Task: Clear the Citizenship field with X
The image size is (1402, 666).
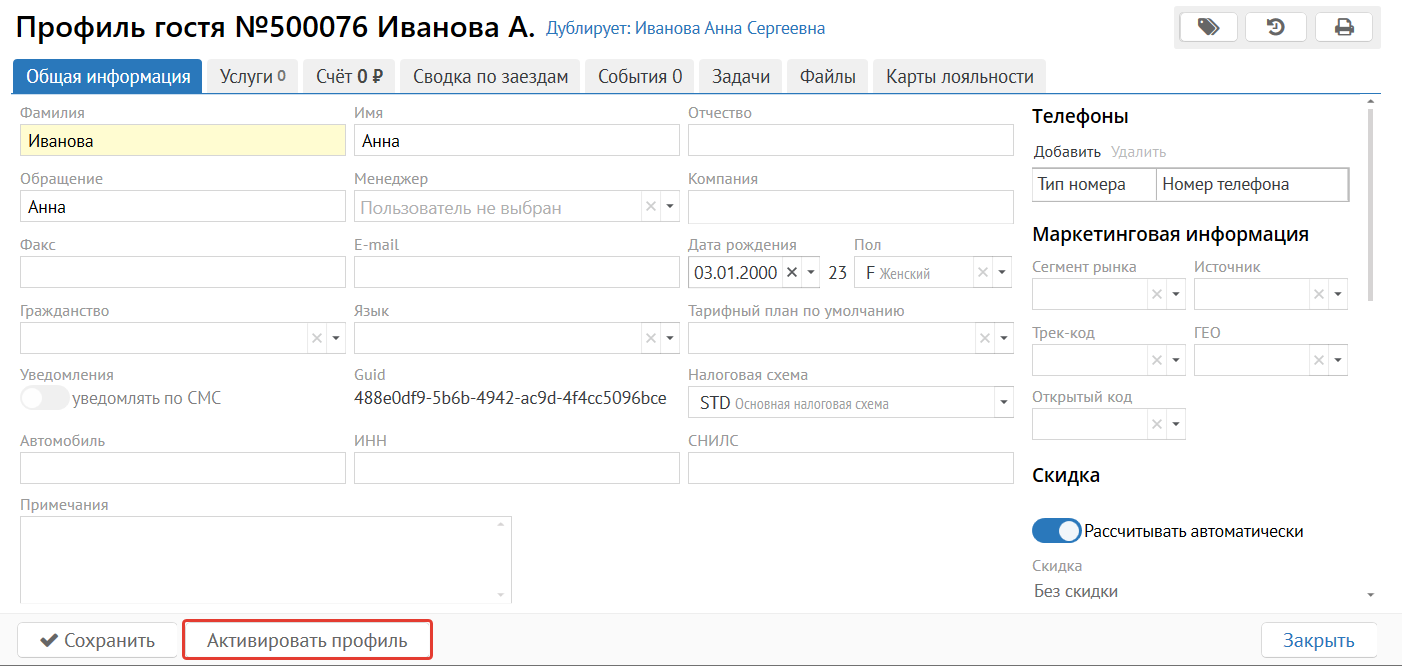Action: (x=317, y=339)
